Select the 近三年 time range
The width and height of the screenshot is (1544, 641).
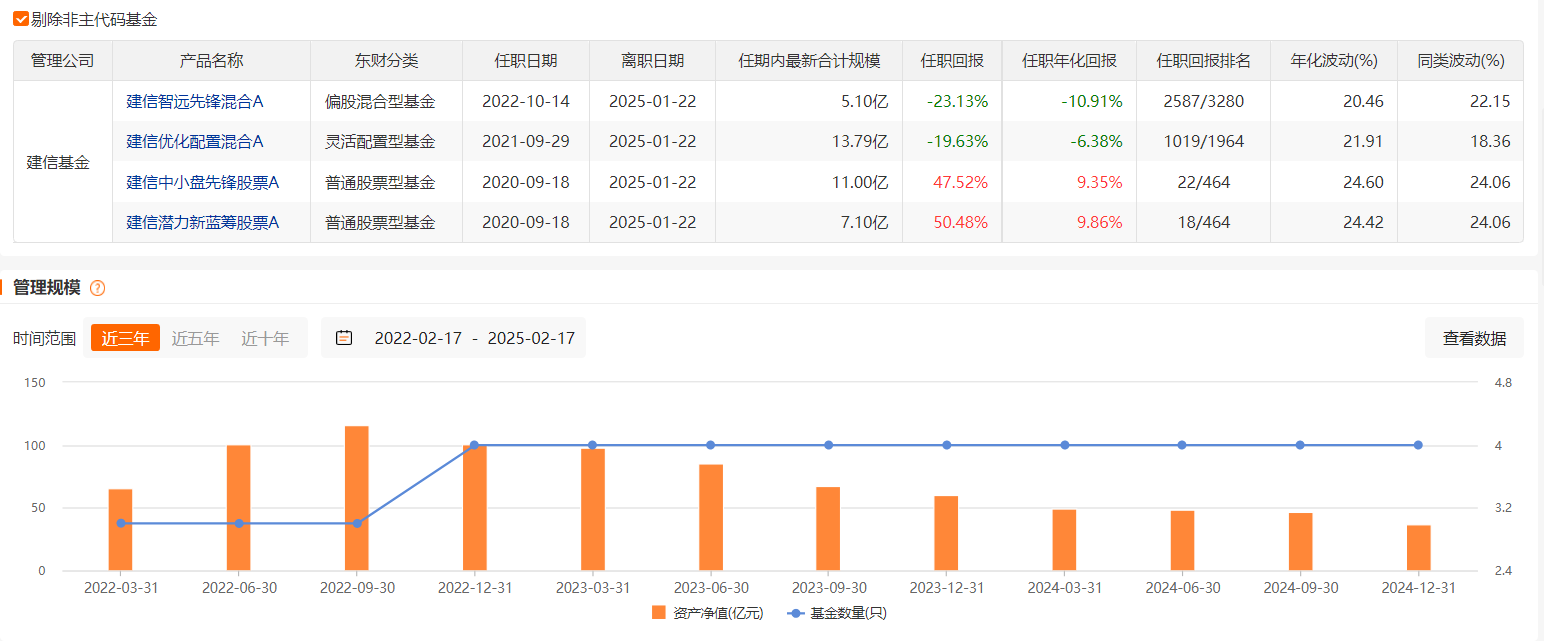pyautogui.click(x=125, y=338)
